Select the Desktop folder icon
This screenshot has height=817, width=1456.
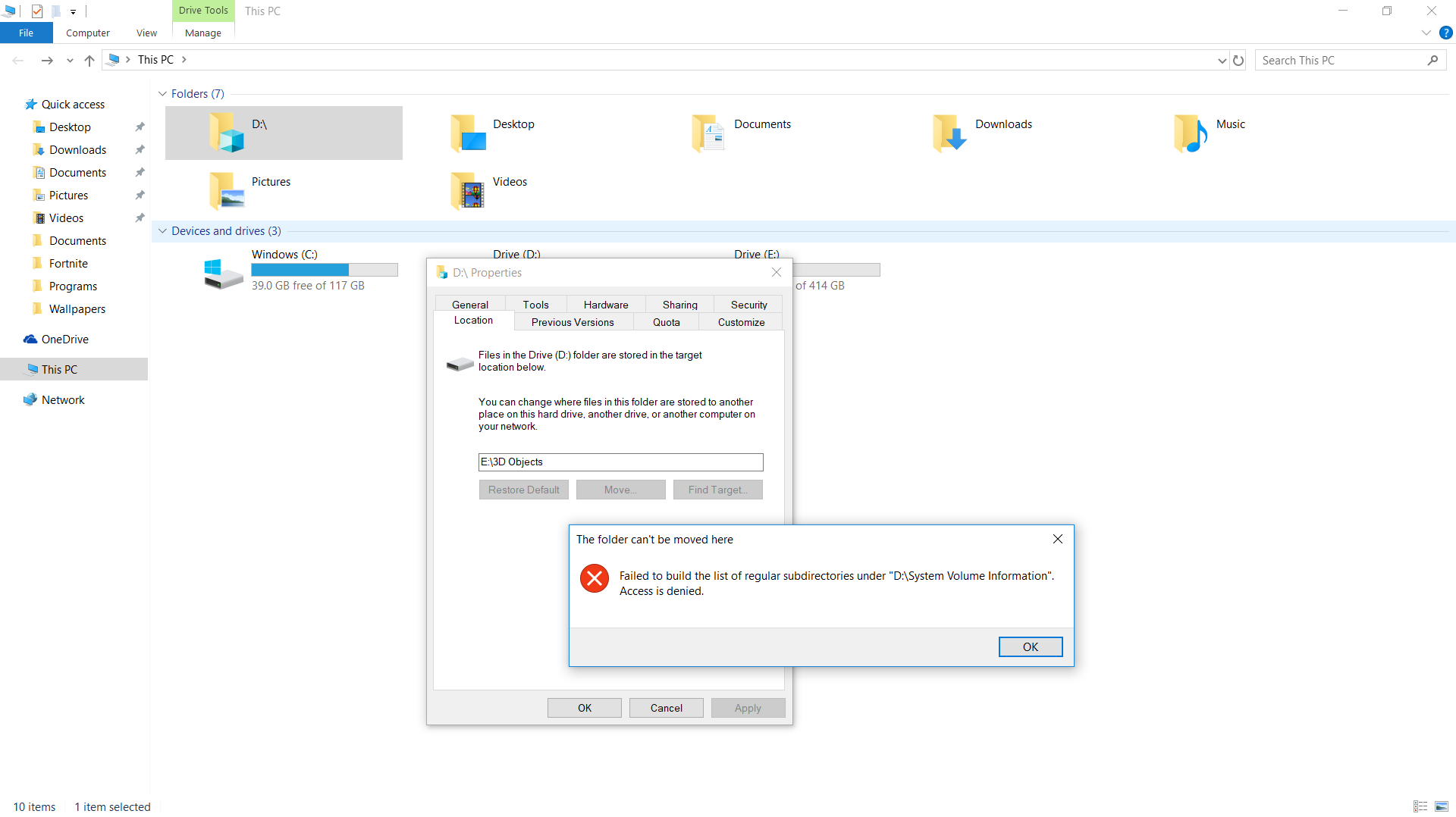468,133
